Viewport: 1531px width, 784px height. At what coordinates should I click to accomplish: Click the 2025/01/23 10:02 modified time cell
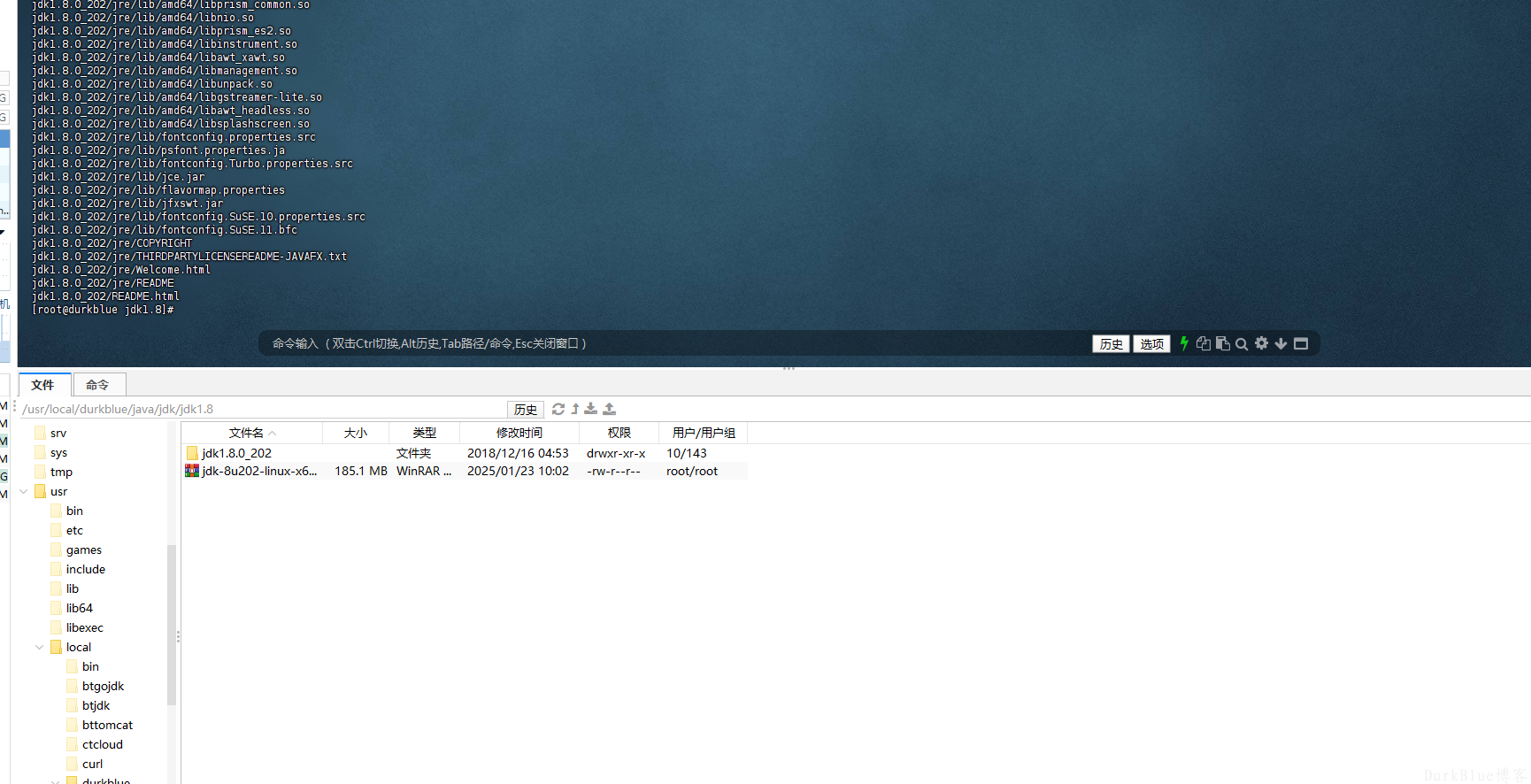518,471
